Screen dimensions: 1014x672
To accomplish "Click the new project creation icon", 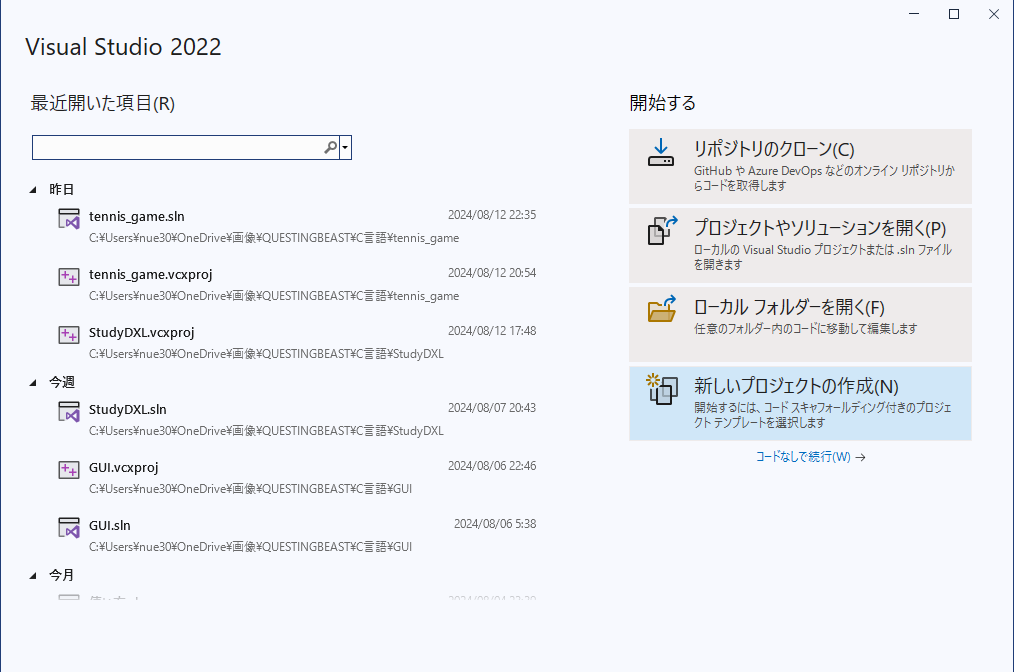I will tap(661, 389).
